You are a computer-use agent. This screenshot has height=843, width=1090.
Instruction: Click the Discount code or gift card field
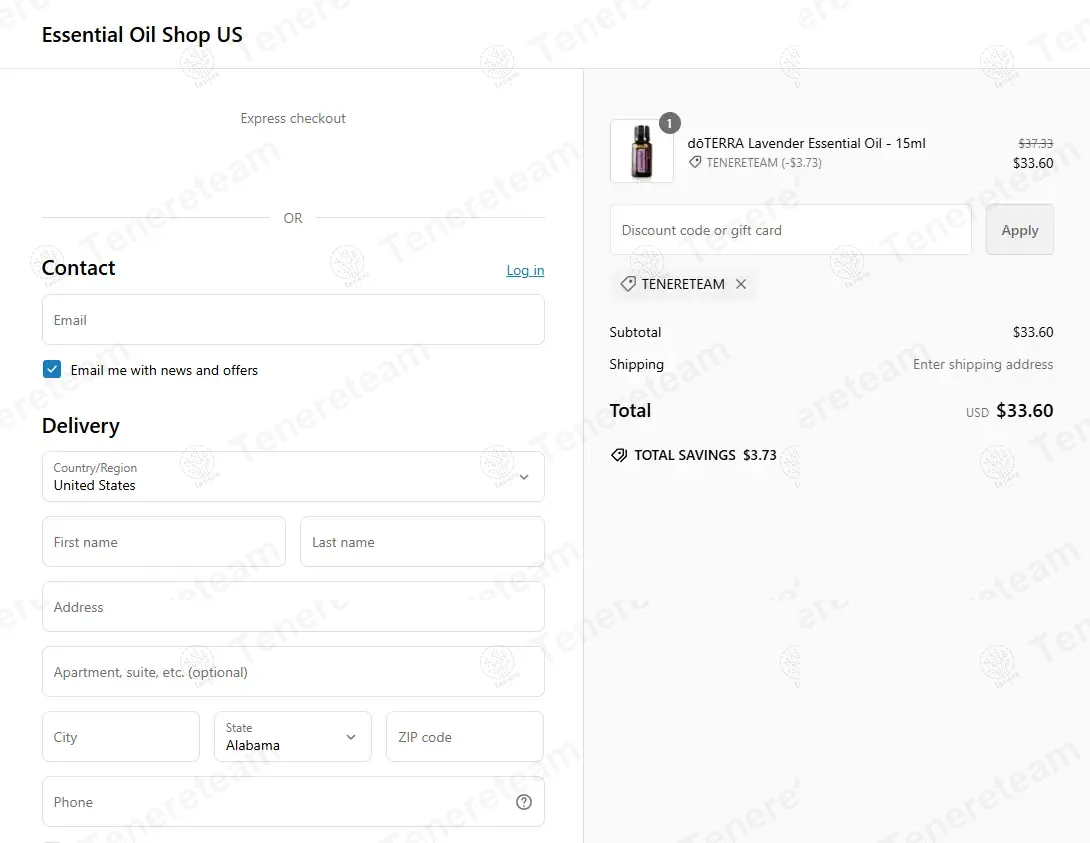point(790,230)
